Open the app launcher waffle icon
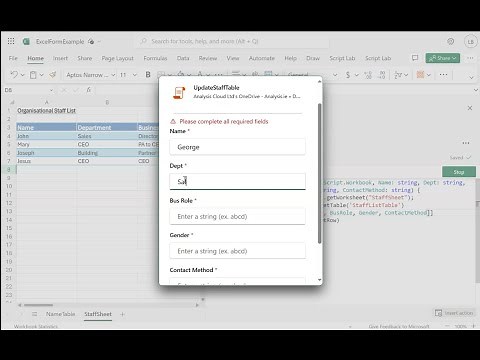This screenshot has width=480, height=360. 11,41
